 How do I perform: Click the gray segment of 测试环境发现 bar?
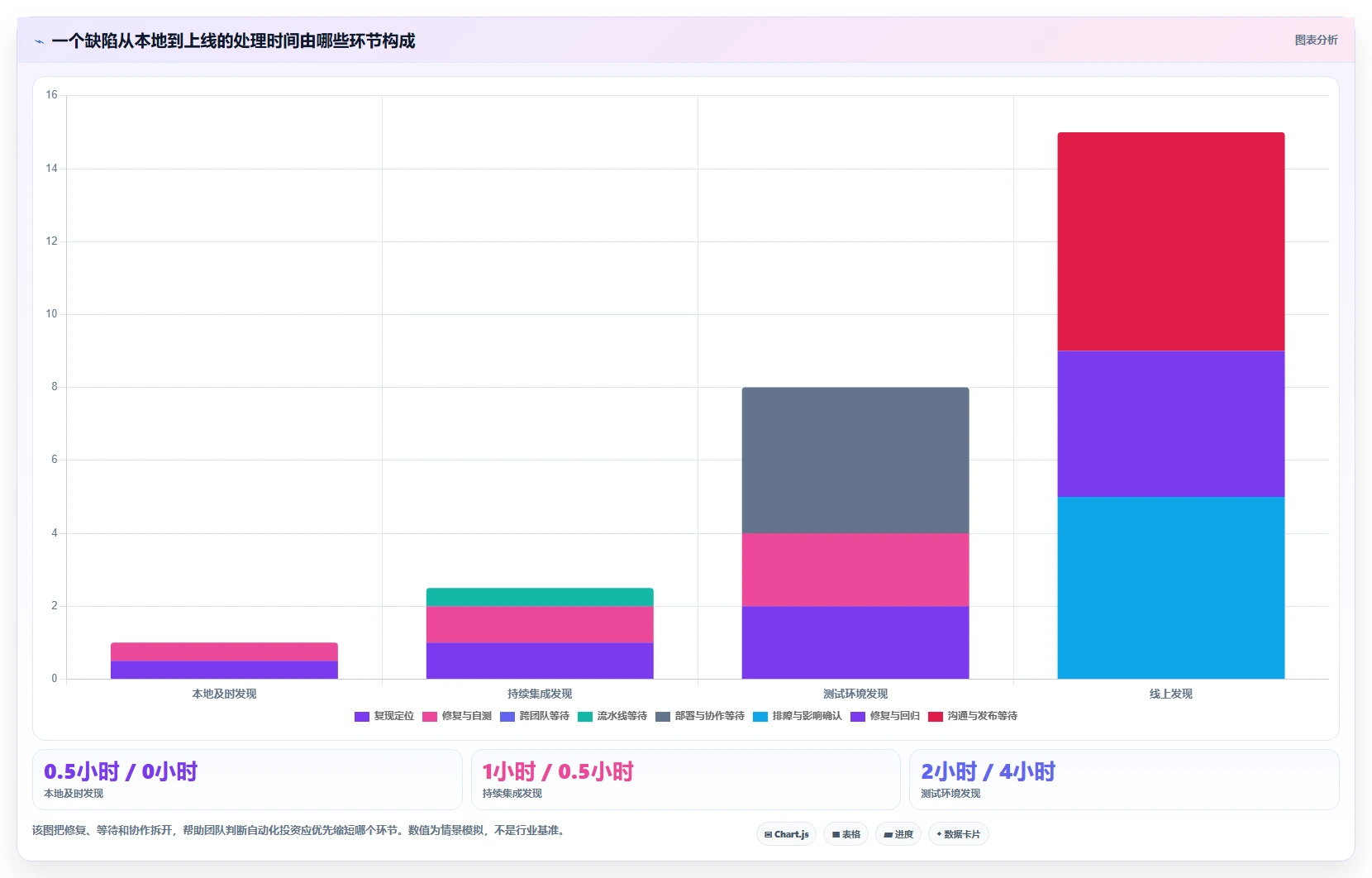pyautogui.click(x=855, y=460)
